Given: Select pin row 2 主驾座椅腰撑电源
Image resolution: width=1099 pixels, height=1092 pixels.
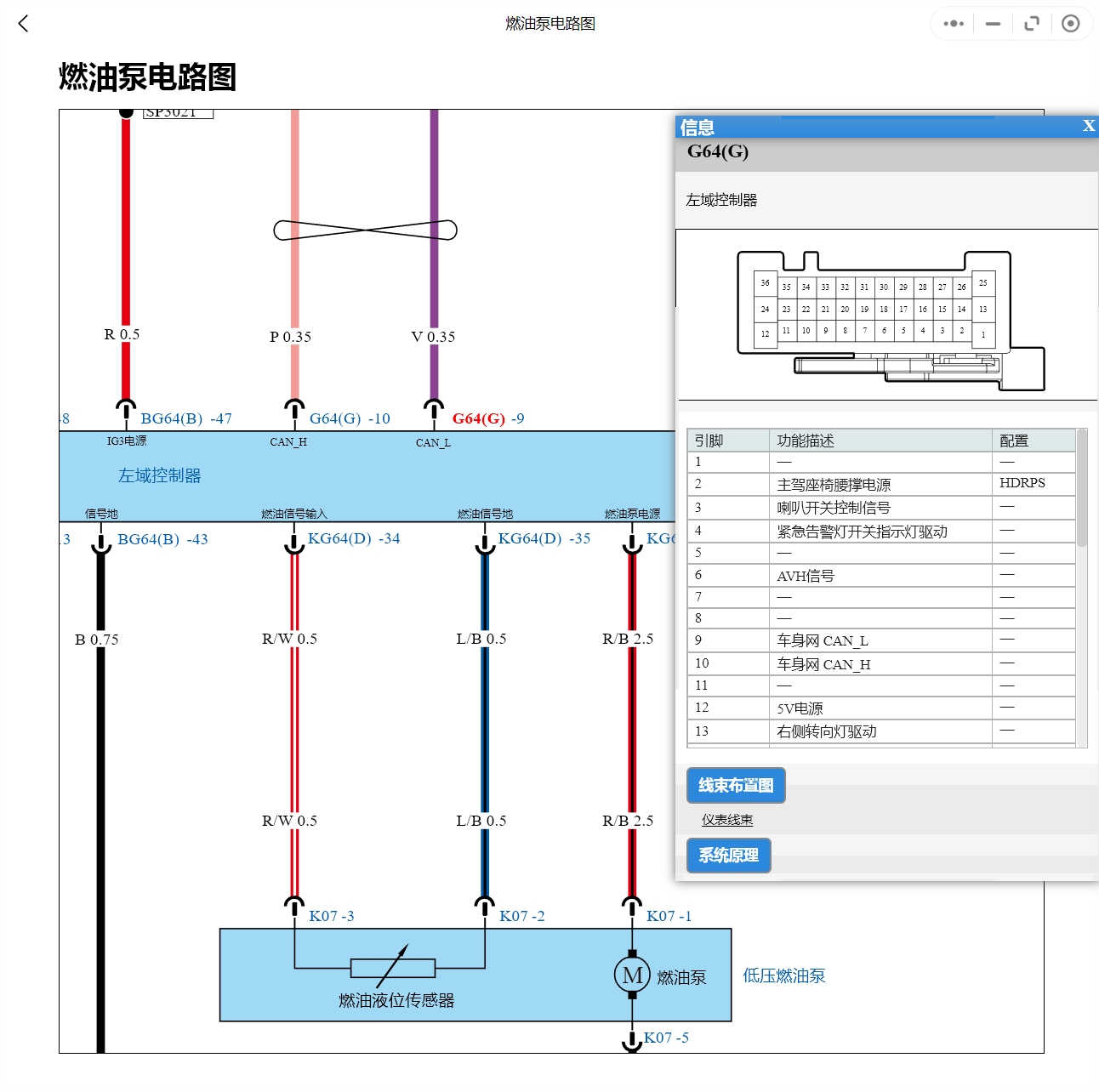Looking at the screenshot, I should pos(834,484).
